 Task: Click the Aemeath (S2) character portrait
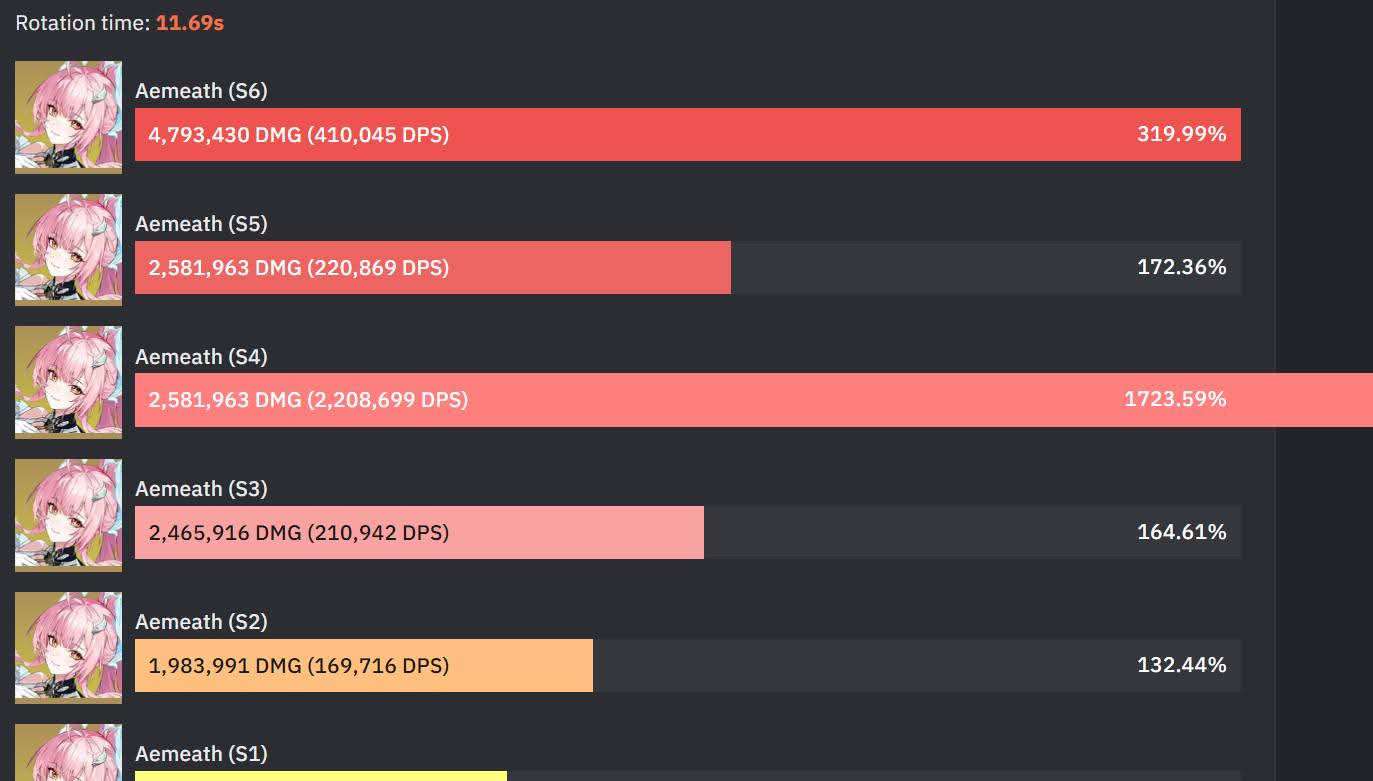(68, 648)
